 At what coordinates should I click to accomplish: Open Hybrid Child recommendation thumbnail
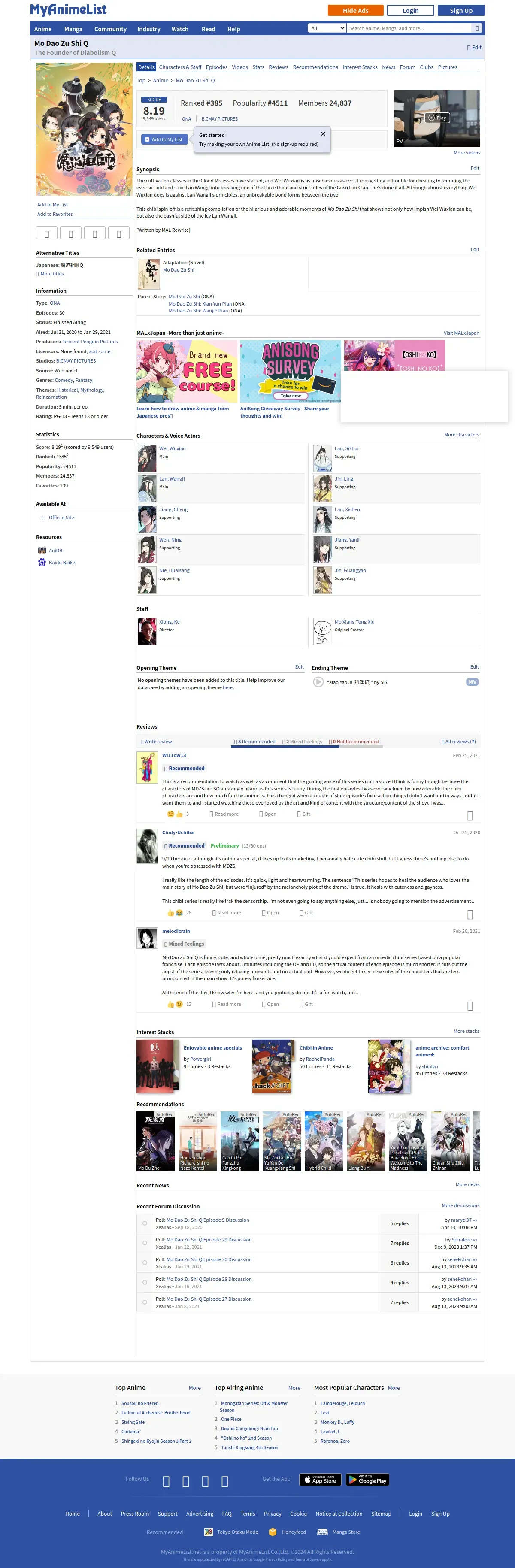(324, 1141)
